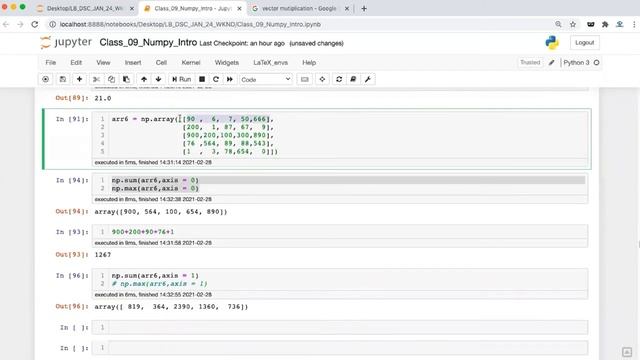Click output text 1267

(102, 254)
